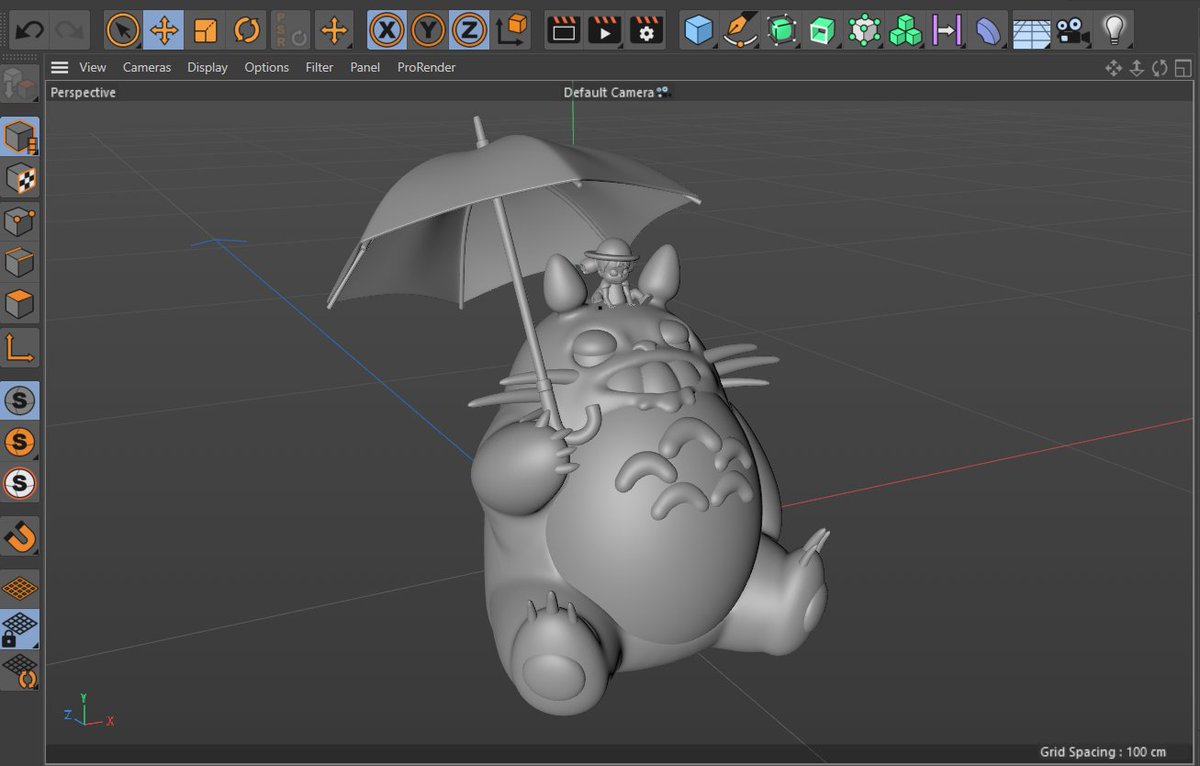Image resolution: width=1200 pixels, height=766 pixels.
Task: Click the Bend deformer icon
Action: point(988,30)
